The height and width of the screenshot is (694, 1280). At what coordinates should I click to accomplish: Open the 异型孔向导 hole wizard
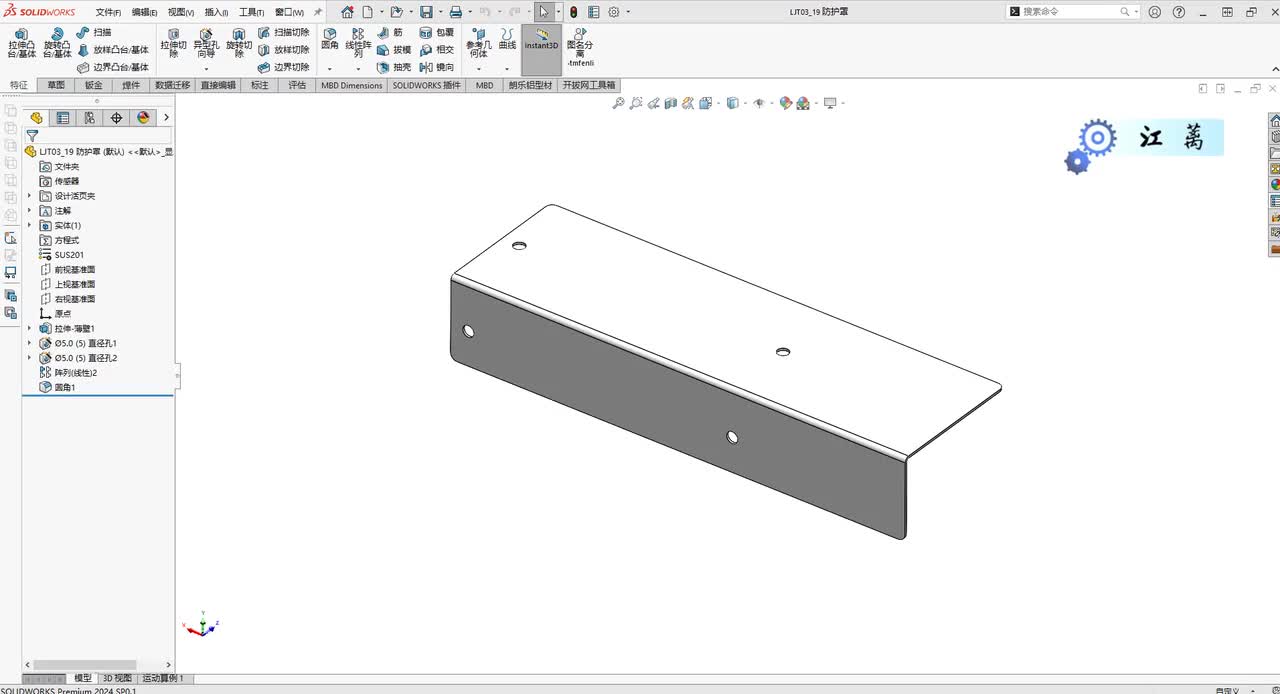point(206,42)
